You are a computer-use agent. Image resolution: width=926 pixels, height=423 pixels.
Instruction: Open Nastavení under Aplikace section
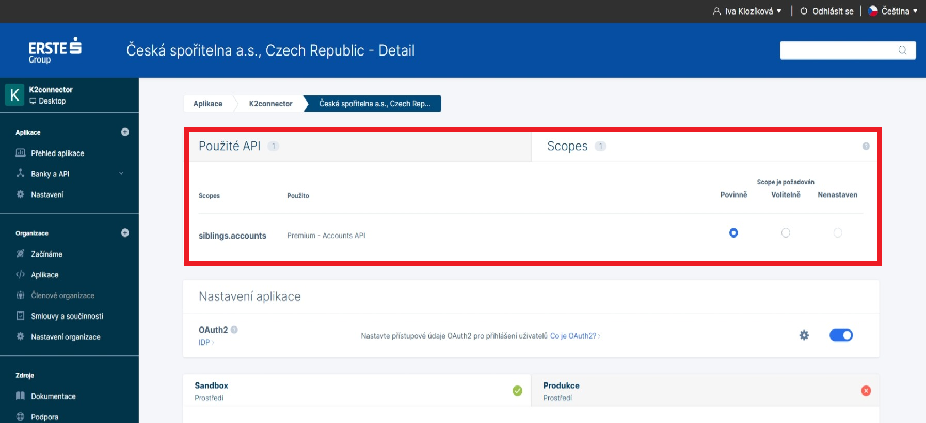[x=47, y=194]
